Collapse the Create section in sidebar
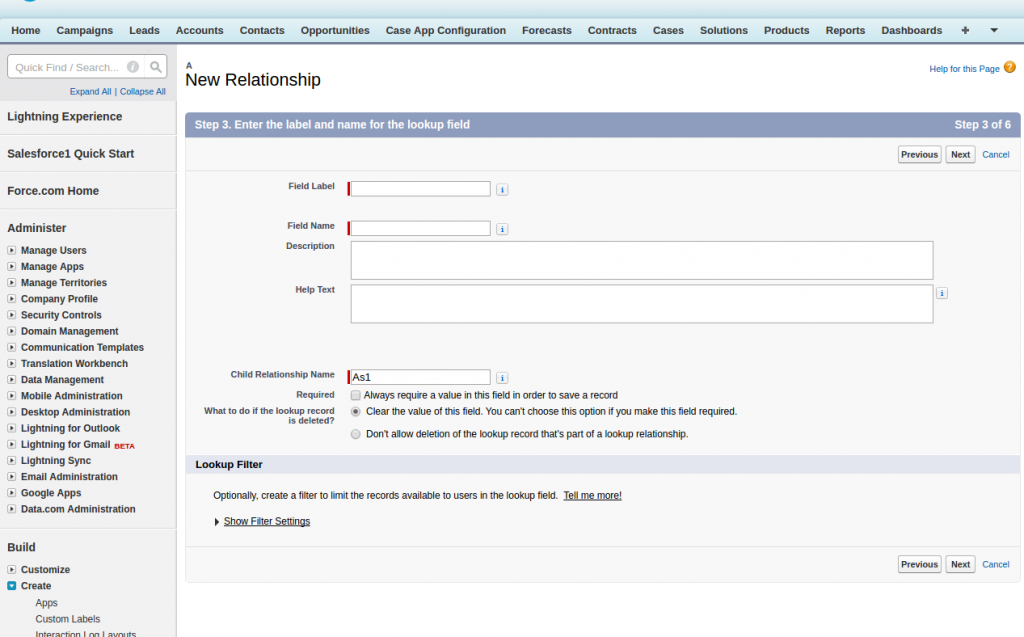This screenshot has height=637, width=1024. click(12, 586)
